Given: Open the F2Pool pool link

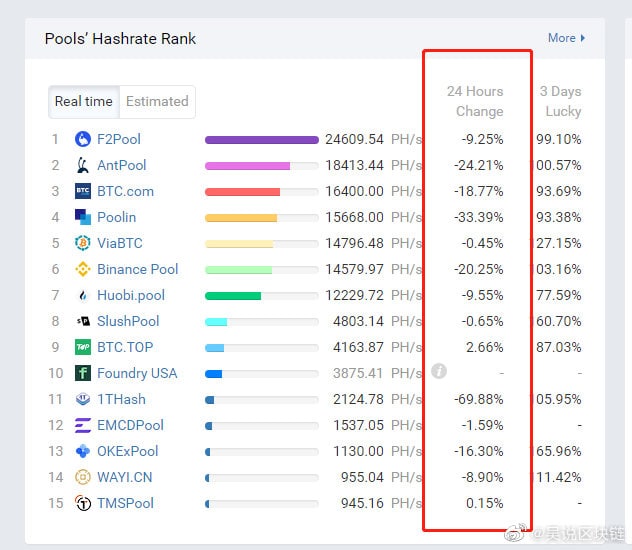Looking at the screenshot, I should click(119, 139).
